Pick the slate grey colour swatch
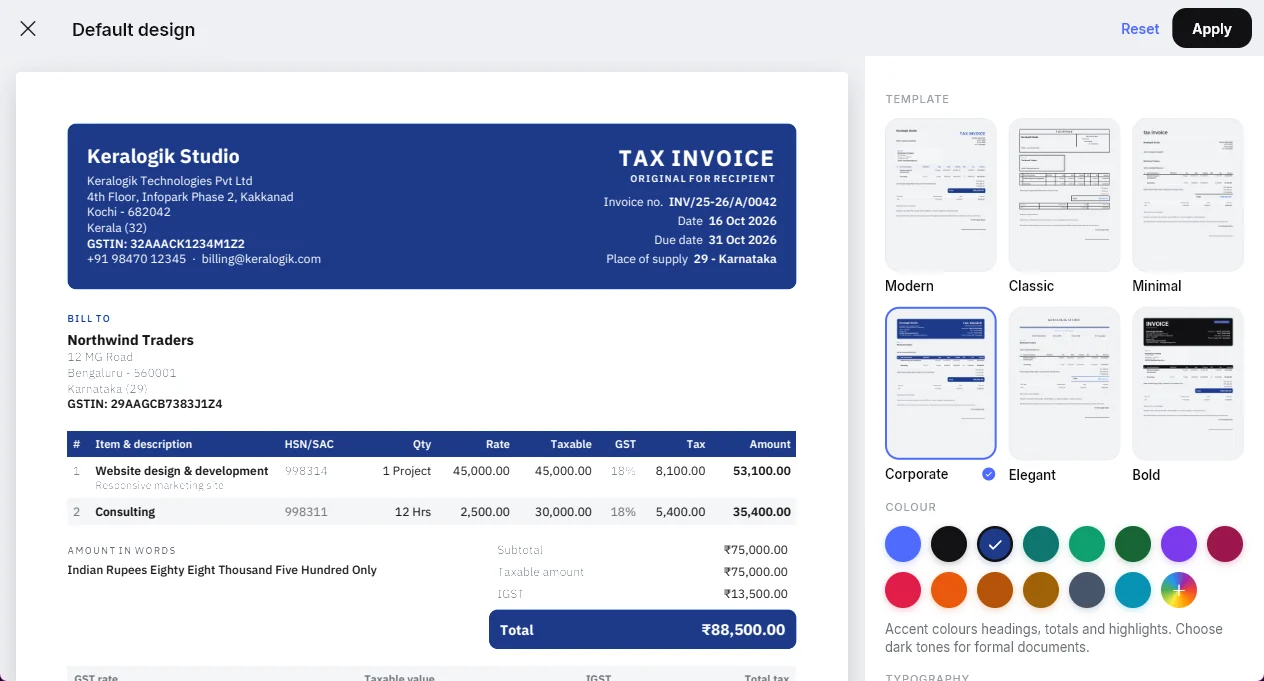The height and width of the screenshot is (681, 1264). pos(1087,590)
